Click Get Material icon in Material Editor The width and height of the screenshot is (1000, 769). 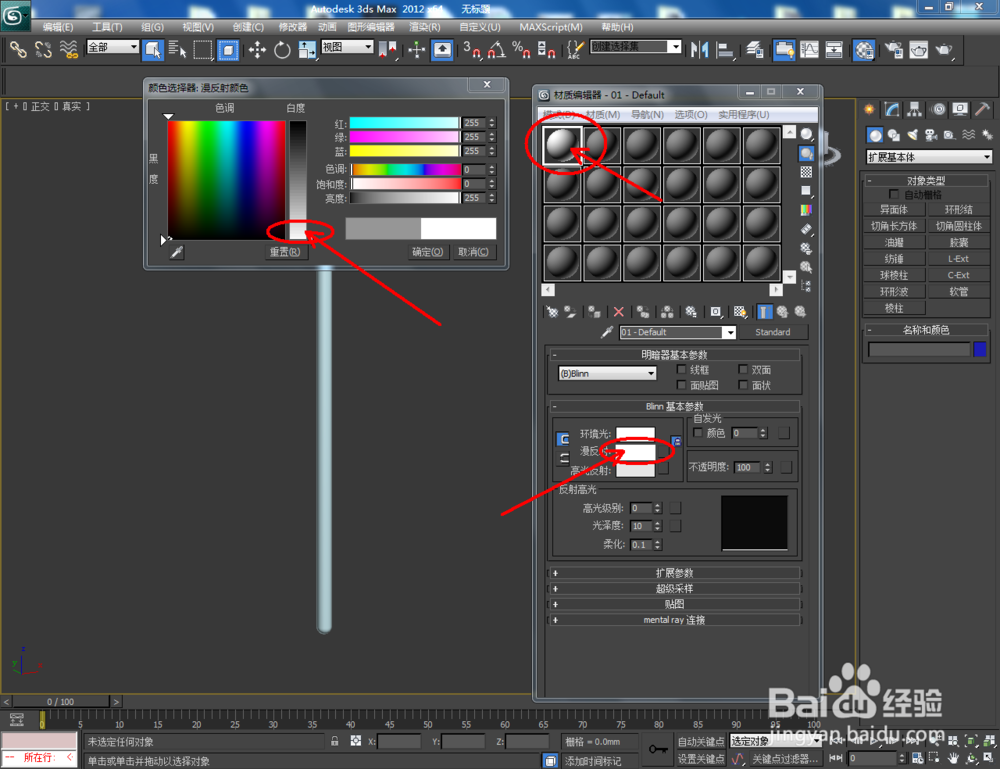(x=552, y=312)
